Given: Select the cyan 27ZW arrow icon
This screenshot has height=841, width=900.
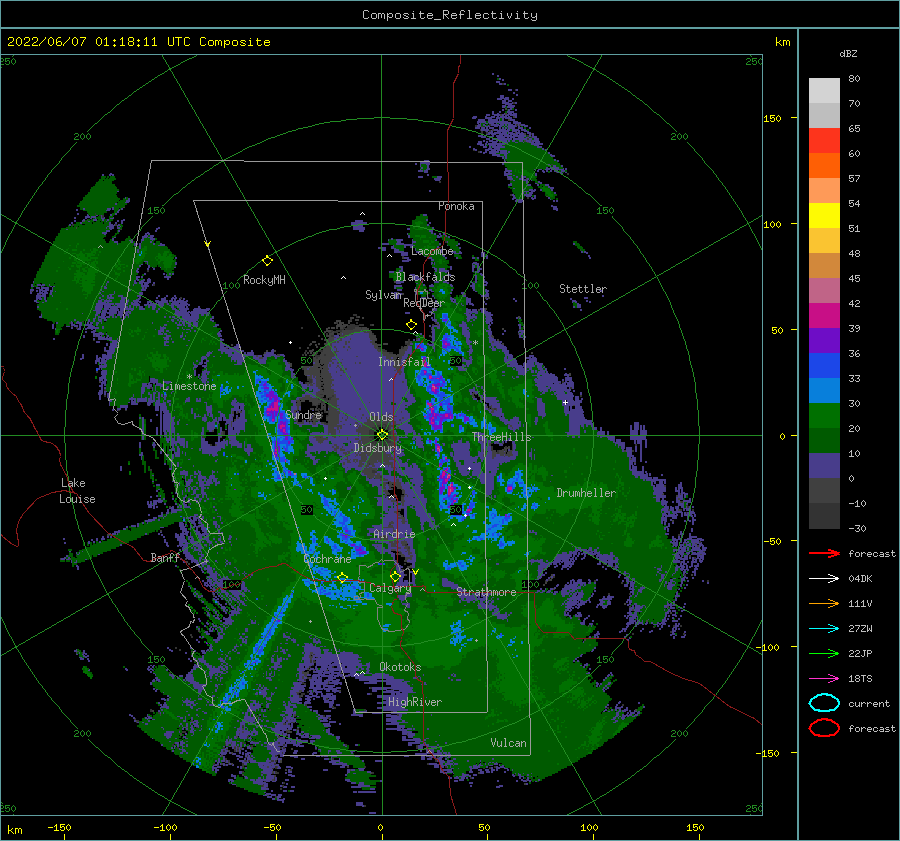Looking at the screenshot, I should coord(824,628).
